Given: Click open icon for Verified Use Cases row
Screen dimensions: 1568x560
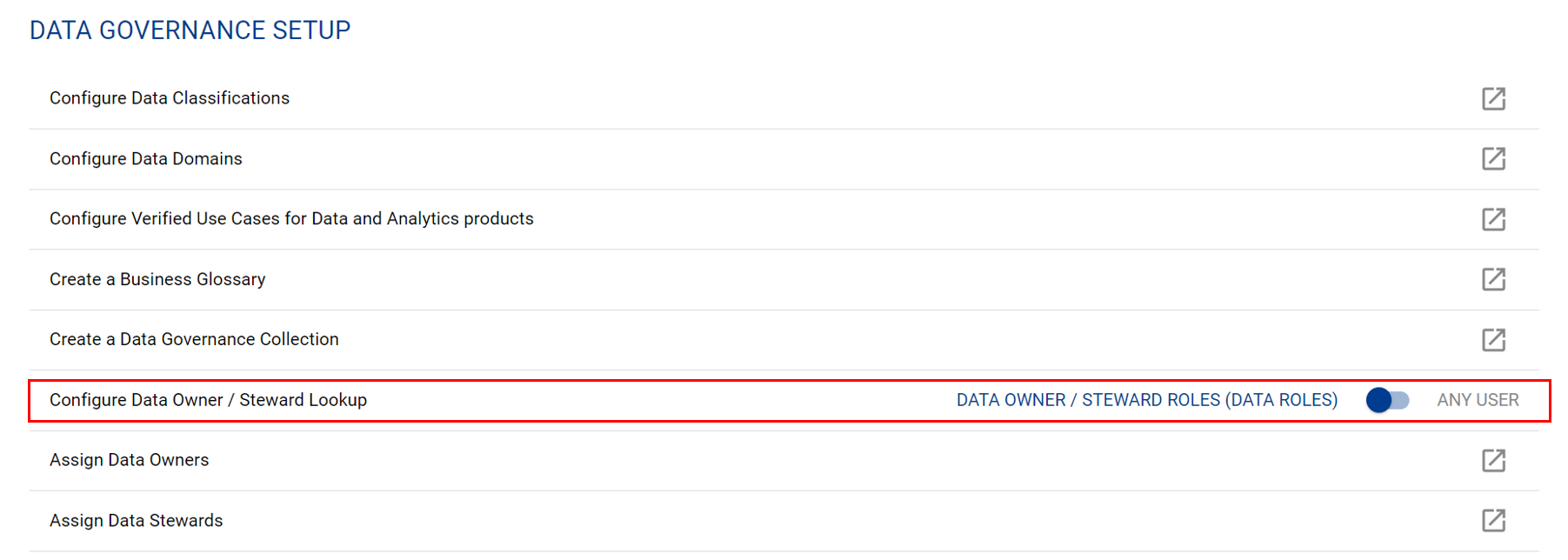Looking at the screenshot, I should click(x=1493, y=219).
